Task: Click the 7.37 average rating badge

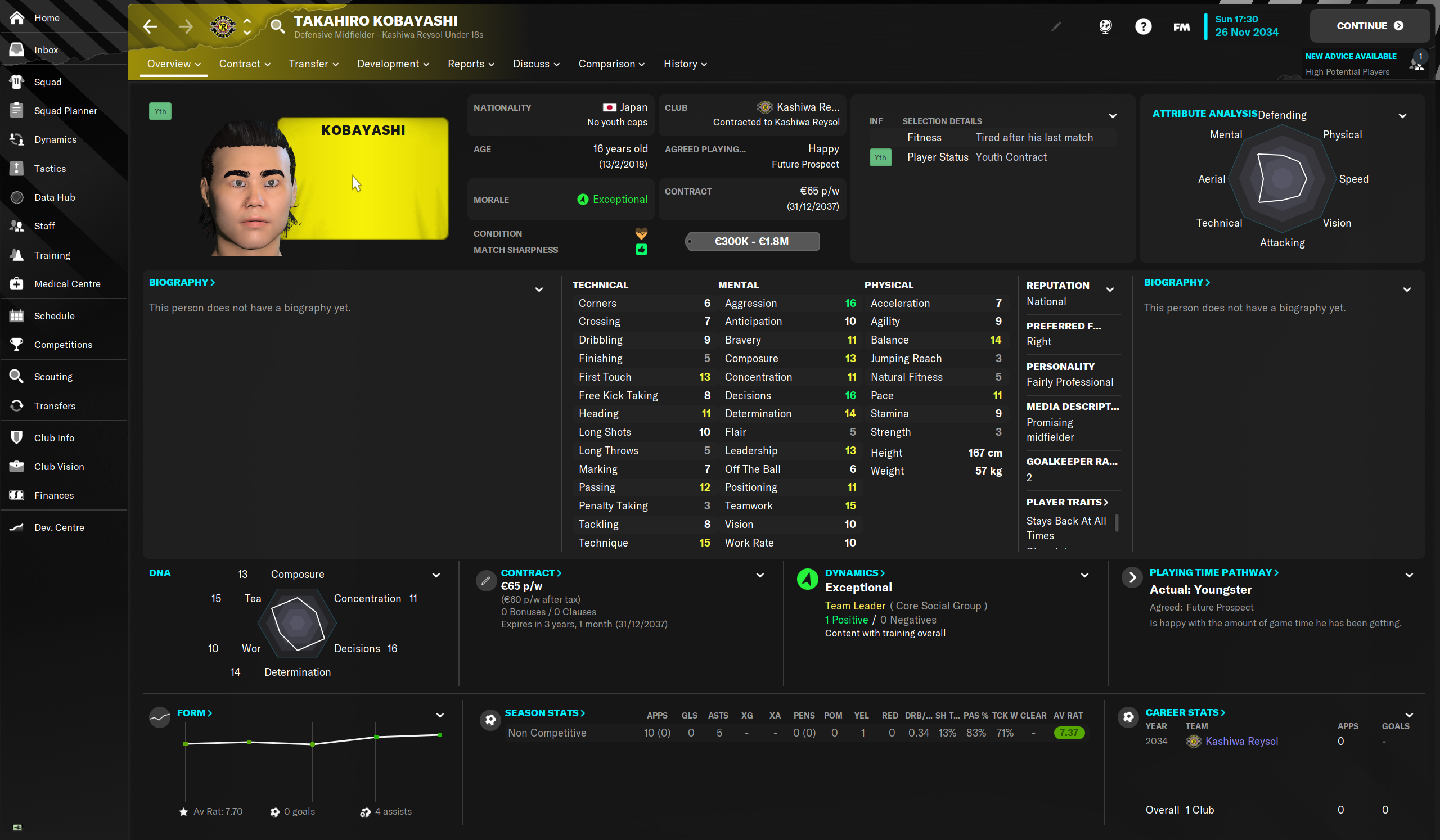Action: [x=1069, y=733]
